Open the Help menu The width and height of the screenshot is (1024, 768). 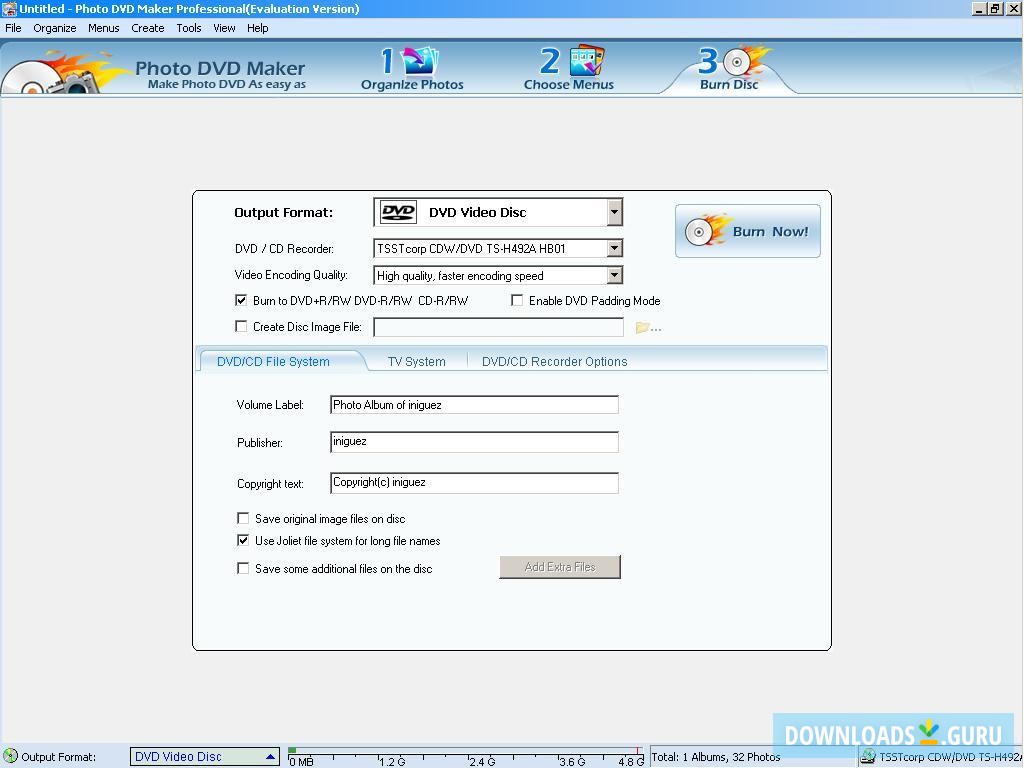[x=257, y=28]
